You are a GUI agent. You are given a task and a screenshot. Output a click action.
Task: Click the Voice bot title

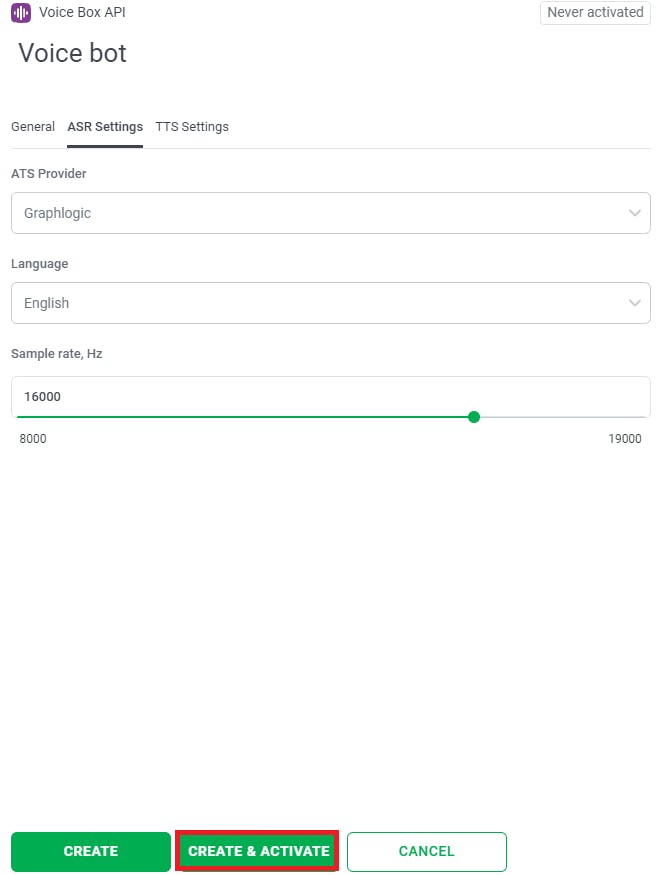pyautogui.click(x=73, y=53)
